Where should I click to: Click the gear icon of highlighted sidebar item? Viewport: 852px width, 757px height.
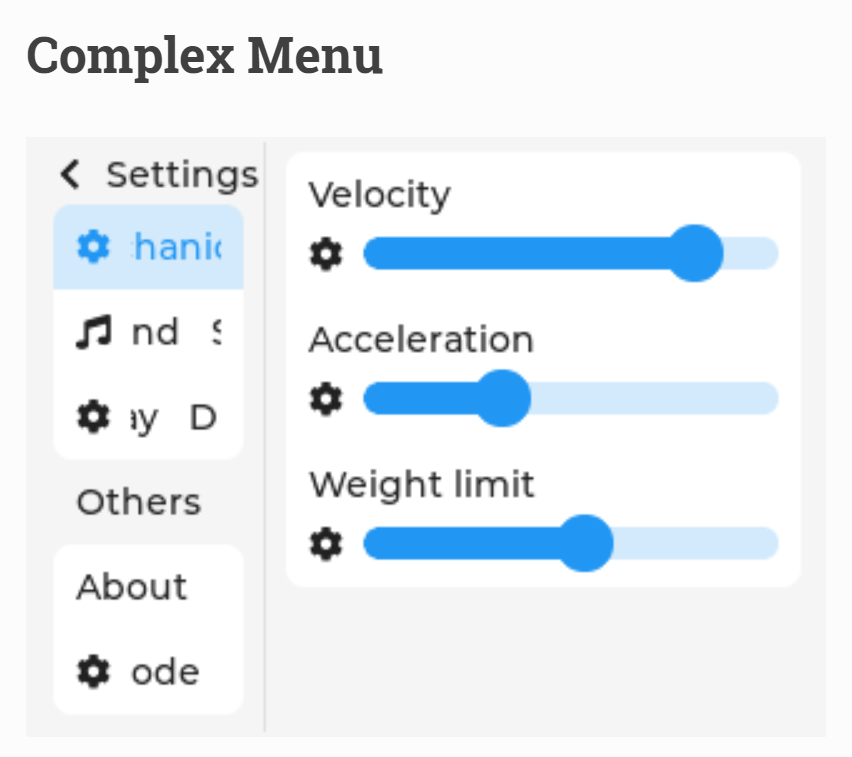[93, 247]
